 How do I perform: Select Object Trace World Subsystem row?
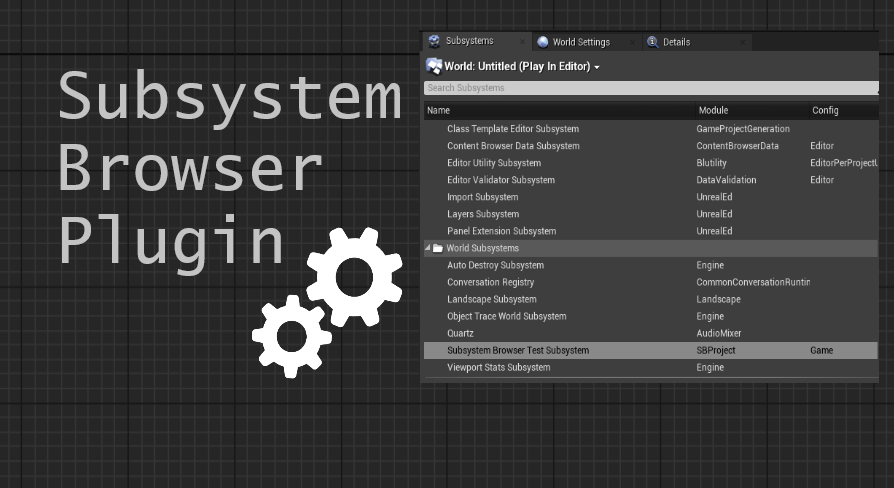coord(651,316)
